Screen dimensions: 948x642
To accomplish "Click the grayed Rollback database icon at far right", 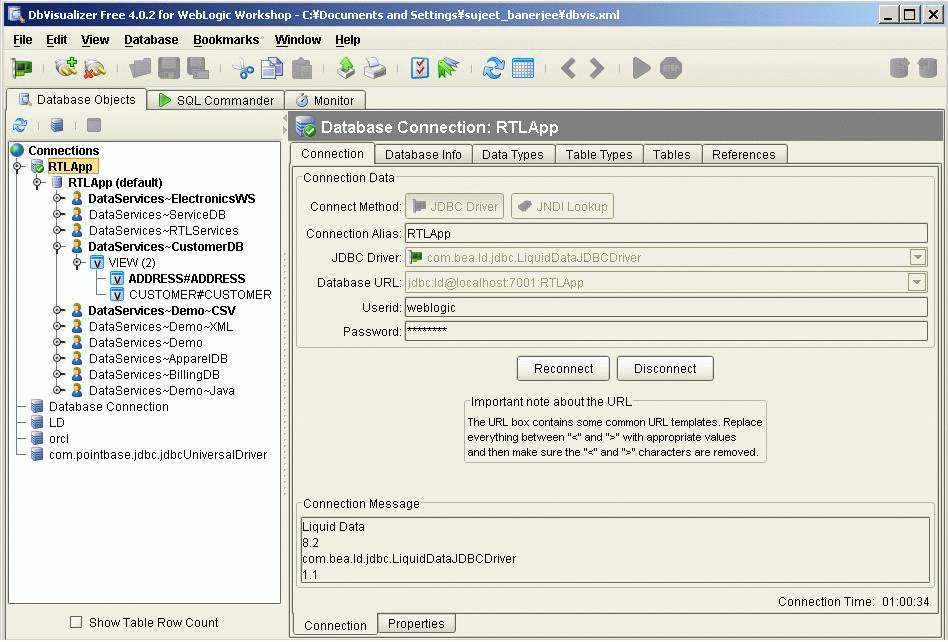I will 927,68.
